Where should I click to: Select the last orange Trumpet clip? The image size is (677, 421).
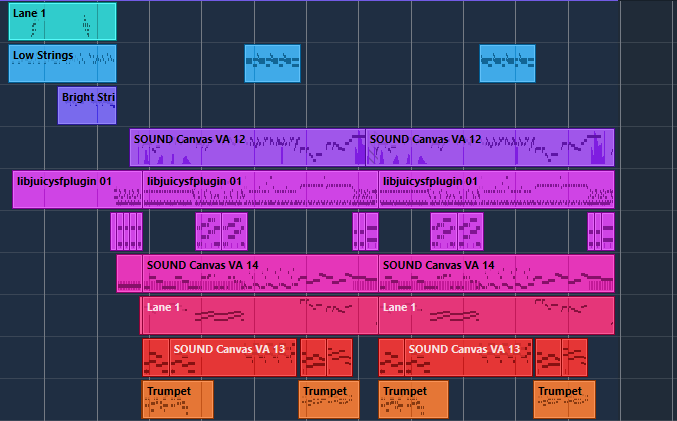[x=565, y=399]
